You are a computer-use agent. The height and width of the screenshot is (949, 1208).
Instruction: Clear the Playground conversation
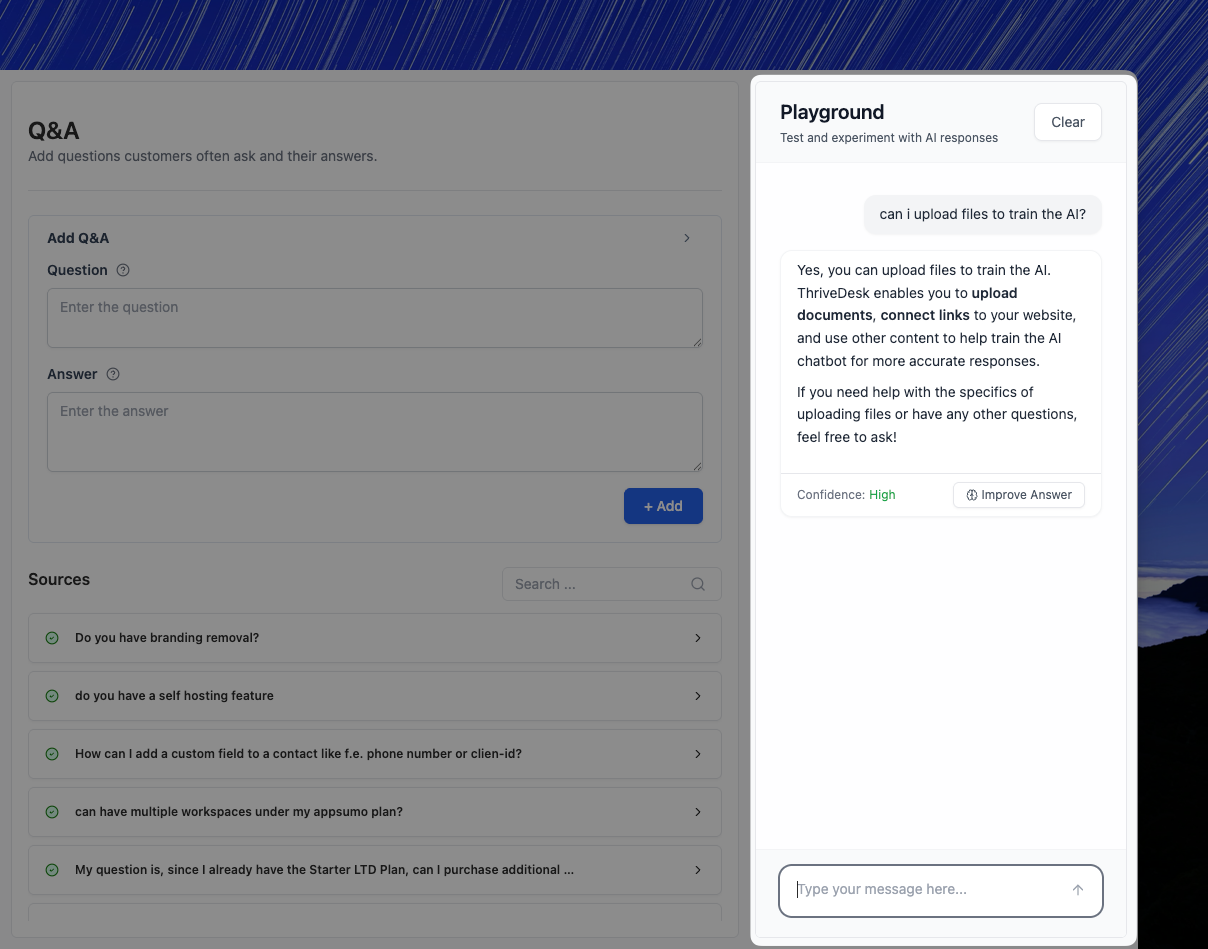1067,122
